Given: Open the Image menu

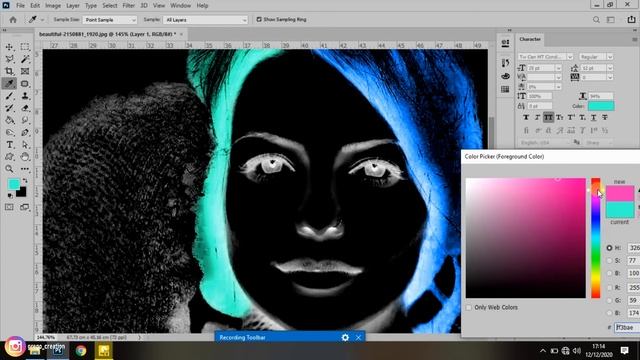Looking at the screenshot, I should [x=53, y=6].
